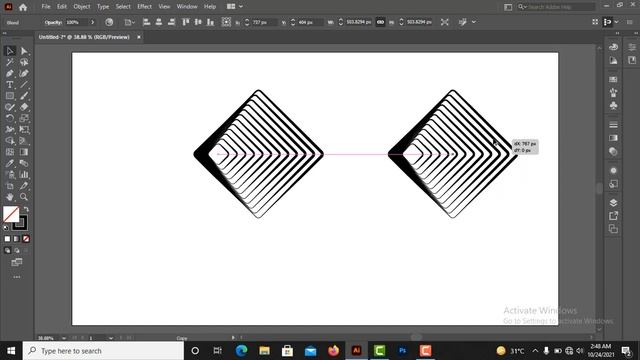Image resolution: width=640 pixels, height=360 pixels.
Task: Enable Draw Normal mode
Action: point(7,250)
